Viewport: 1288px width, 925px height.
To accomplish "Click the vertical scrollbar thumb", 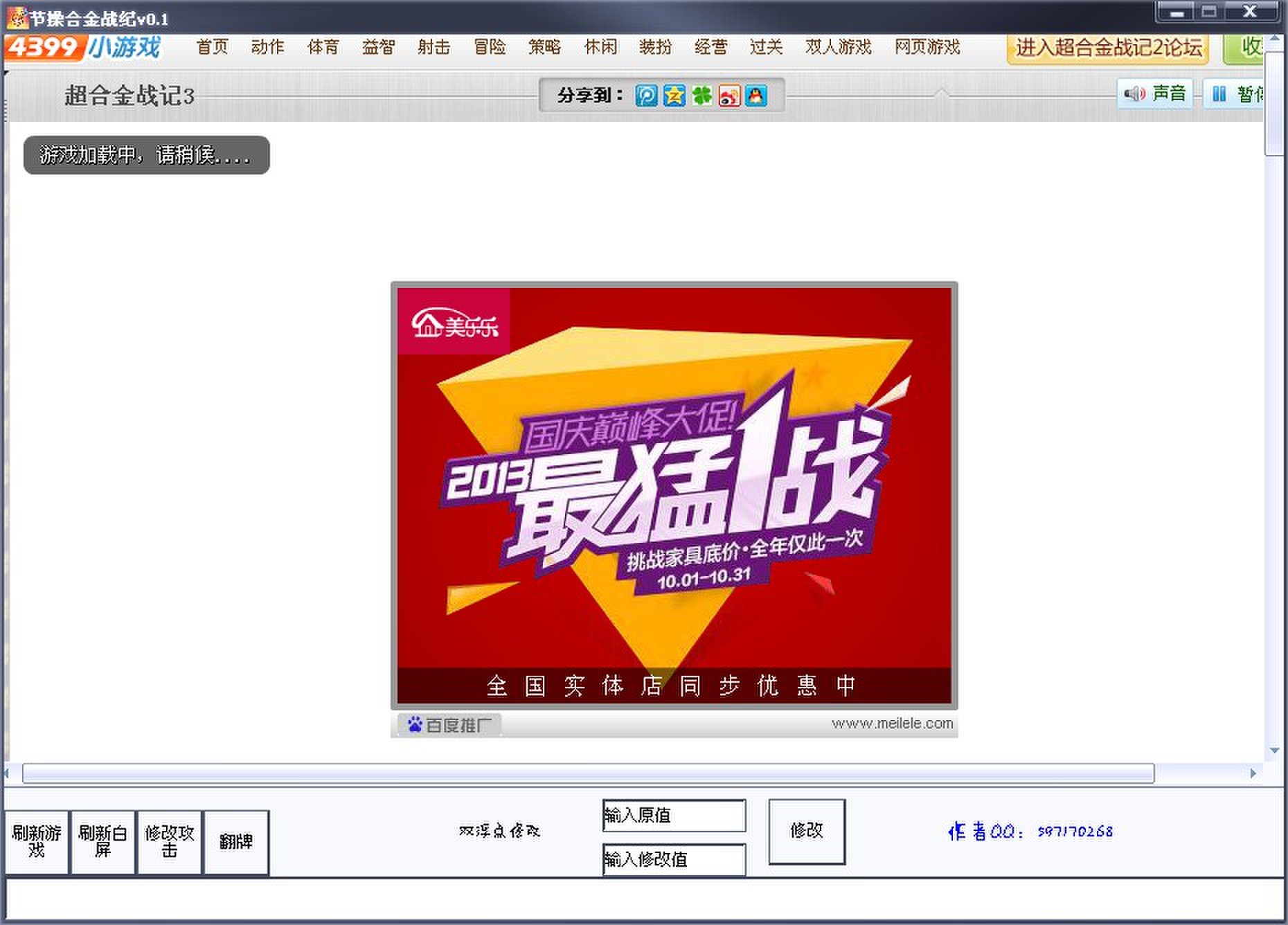I will pos(1274,104).
